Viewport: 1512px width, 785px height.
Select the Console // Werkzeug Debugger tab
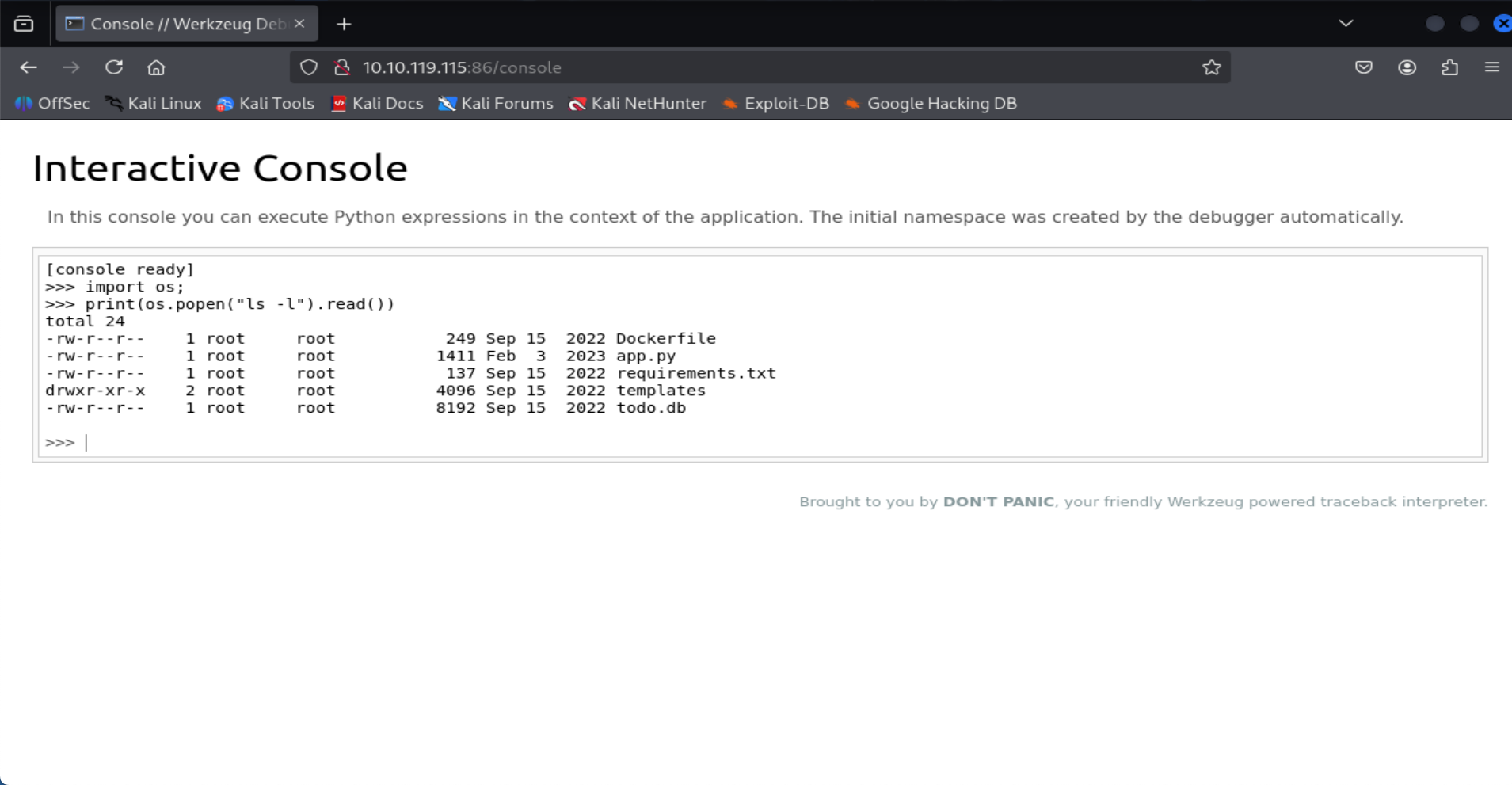click(x=178, y=24)
